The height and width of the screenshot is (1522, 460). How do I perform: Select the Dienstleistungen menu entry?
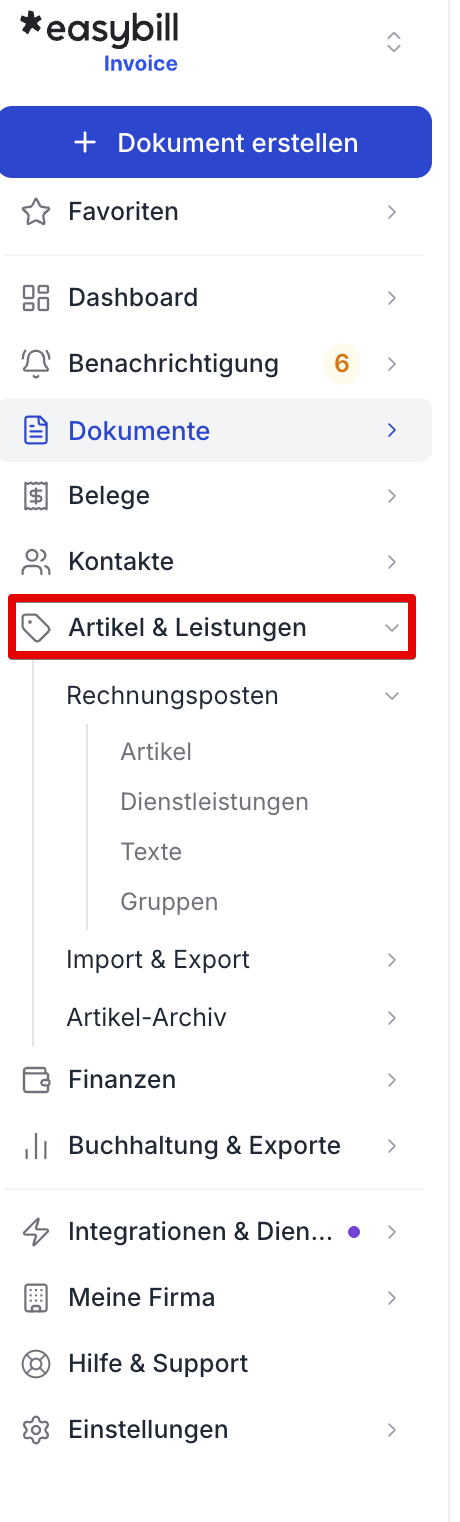pos(214,802)
